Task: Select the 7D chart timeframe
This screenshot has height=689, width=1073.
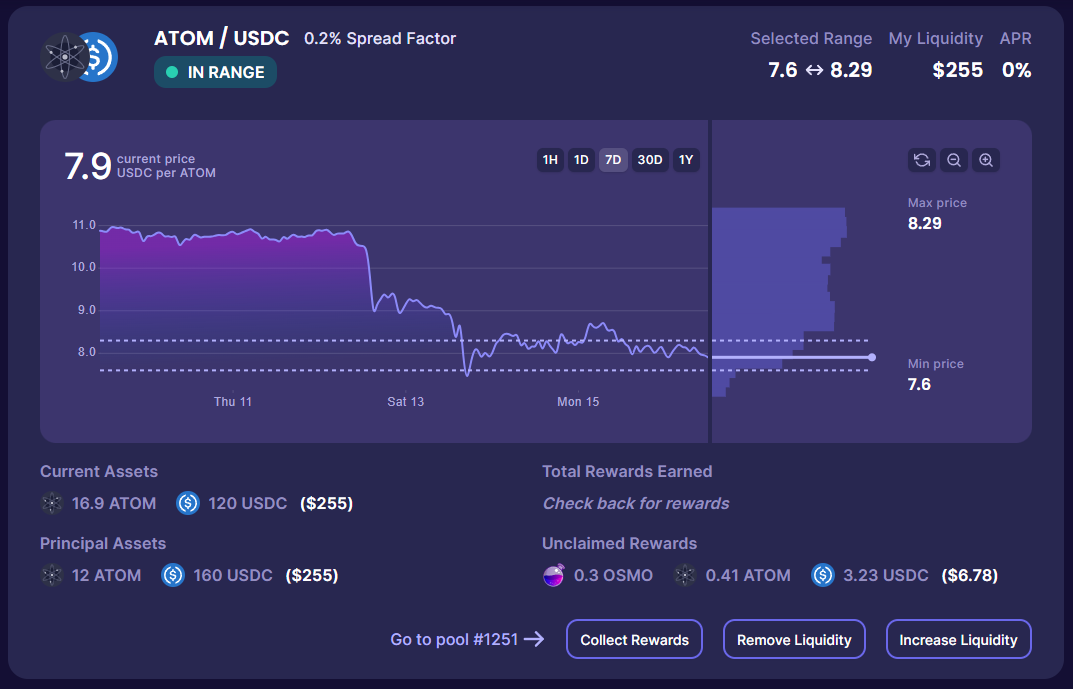Action: 613,160
